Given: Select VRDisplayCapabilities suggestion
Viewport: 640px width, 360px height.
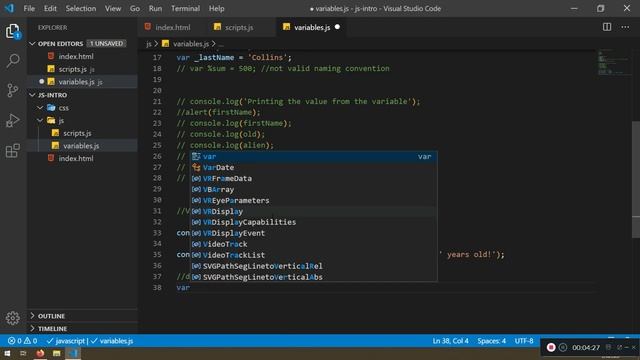Looking at the screenshot, I should tap(314, 222).
